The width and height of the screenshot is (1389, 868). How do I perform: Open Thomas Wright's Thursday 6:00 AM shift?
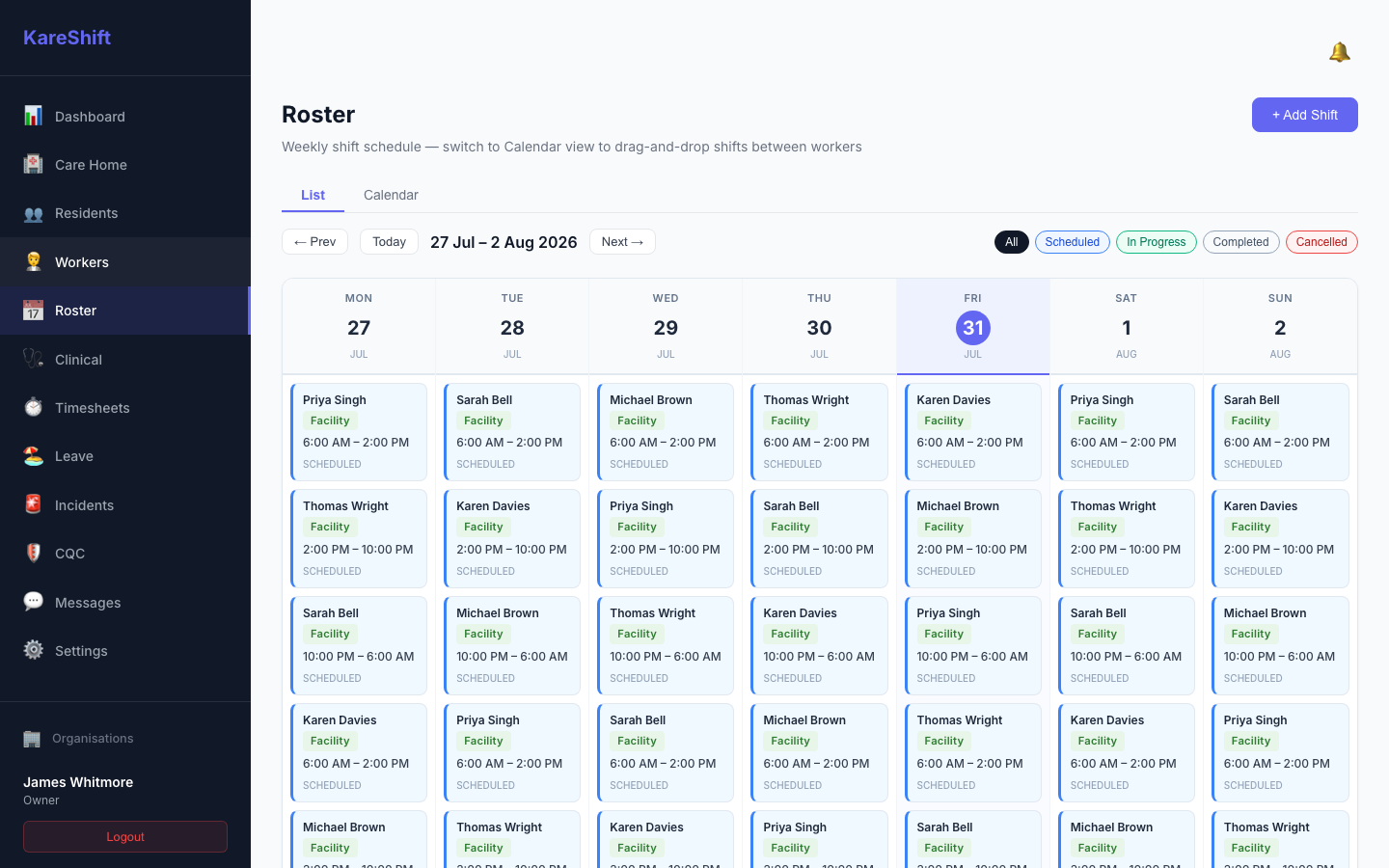point(819,432)
